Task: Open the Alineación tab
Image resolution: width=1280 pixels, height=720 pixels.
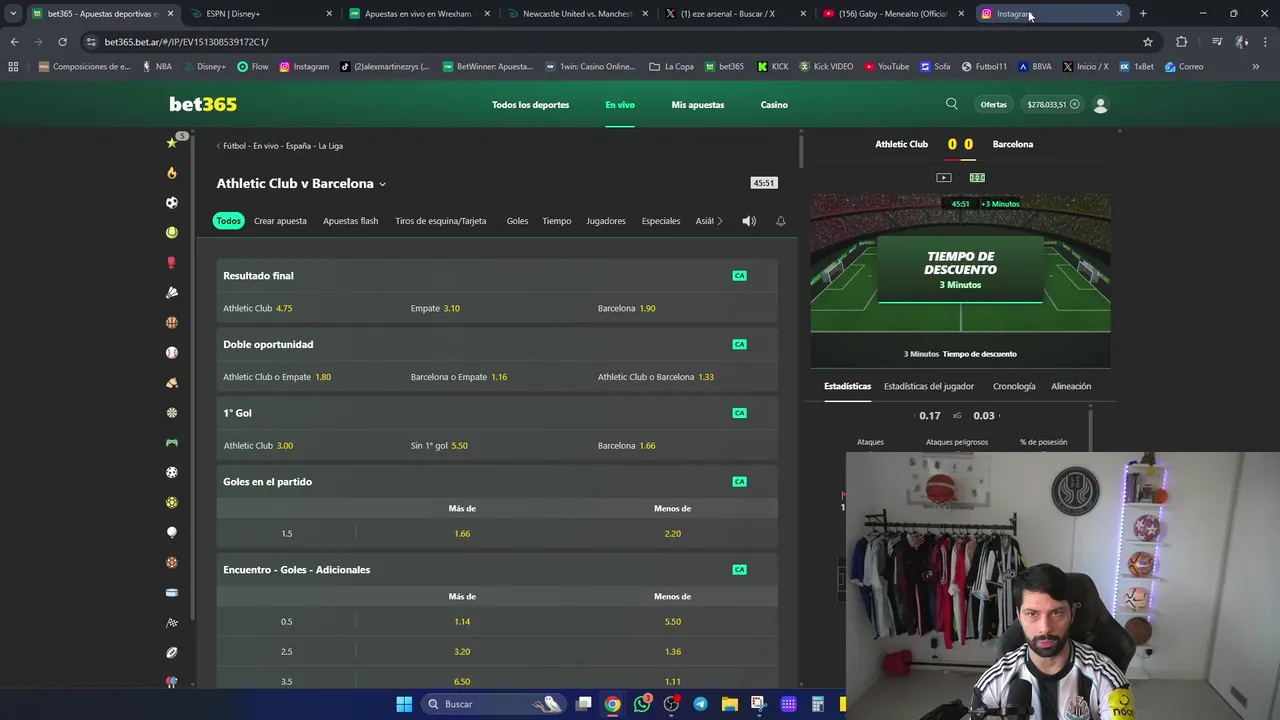Action: pyautogui.click(x=1071, y=386)
